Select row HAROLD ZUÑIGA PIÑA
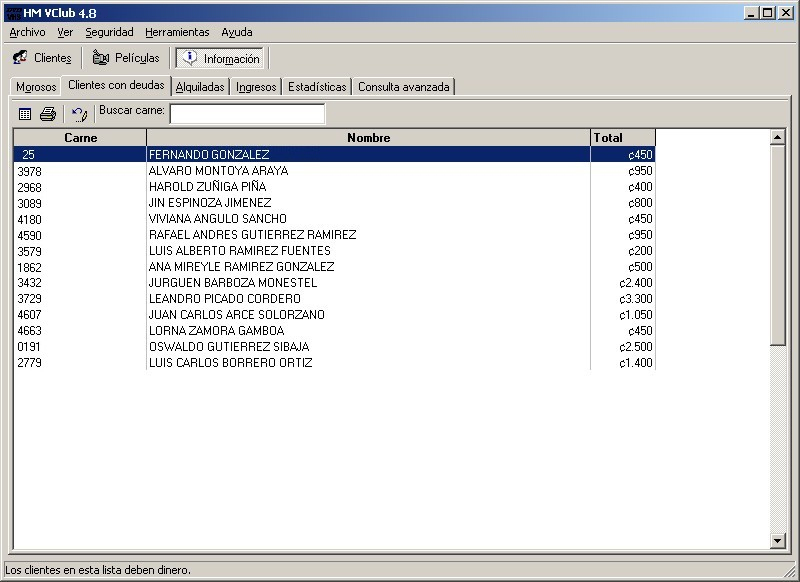Viewport: 800px width, 582px height. [x=334, y=187]
